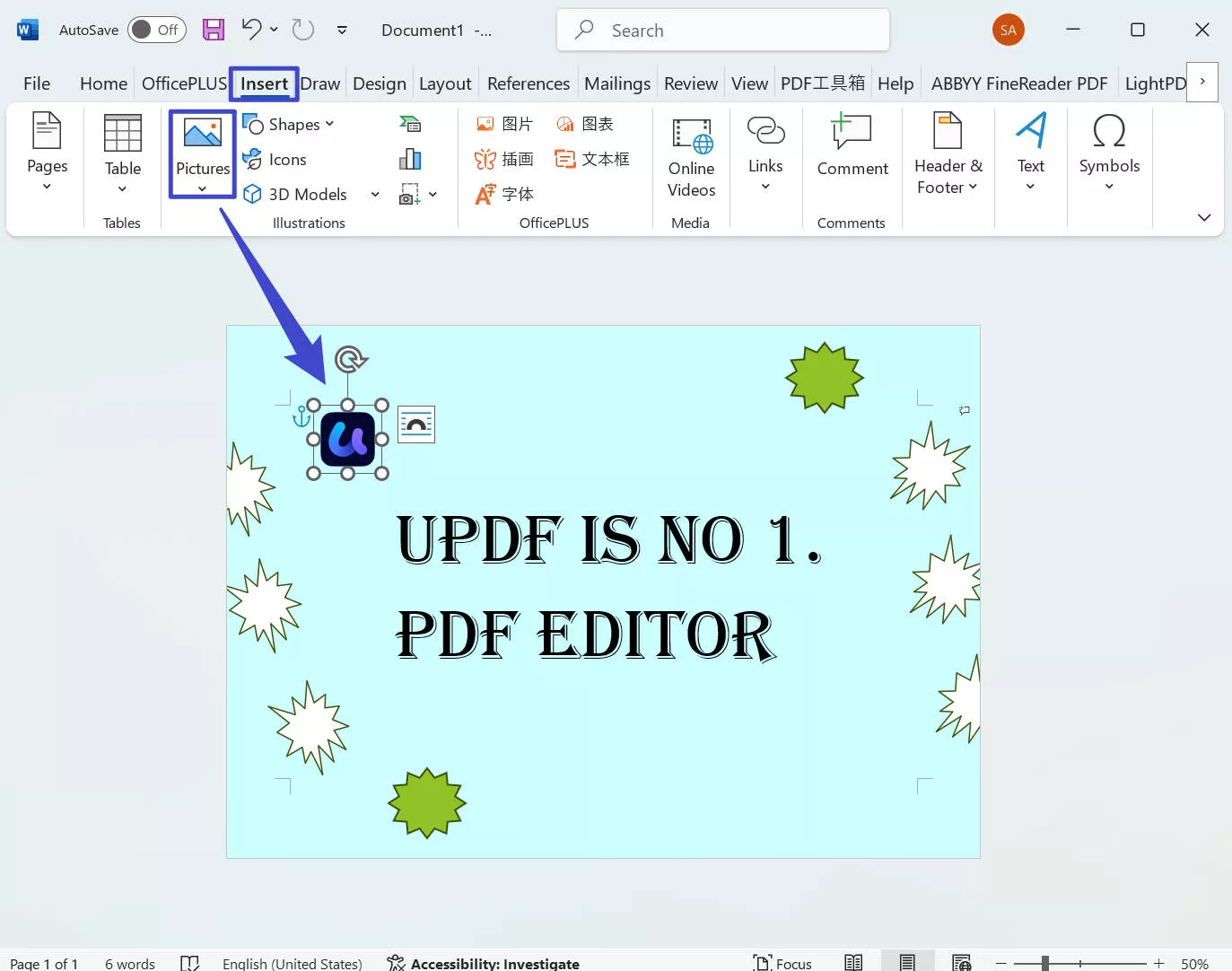This screenshot has width=1232, height=971.
Task: Undo the last action
Action: pos(249,30)
